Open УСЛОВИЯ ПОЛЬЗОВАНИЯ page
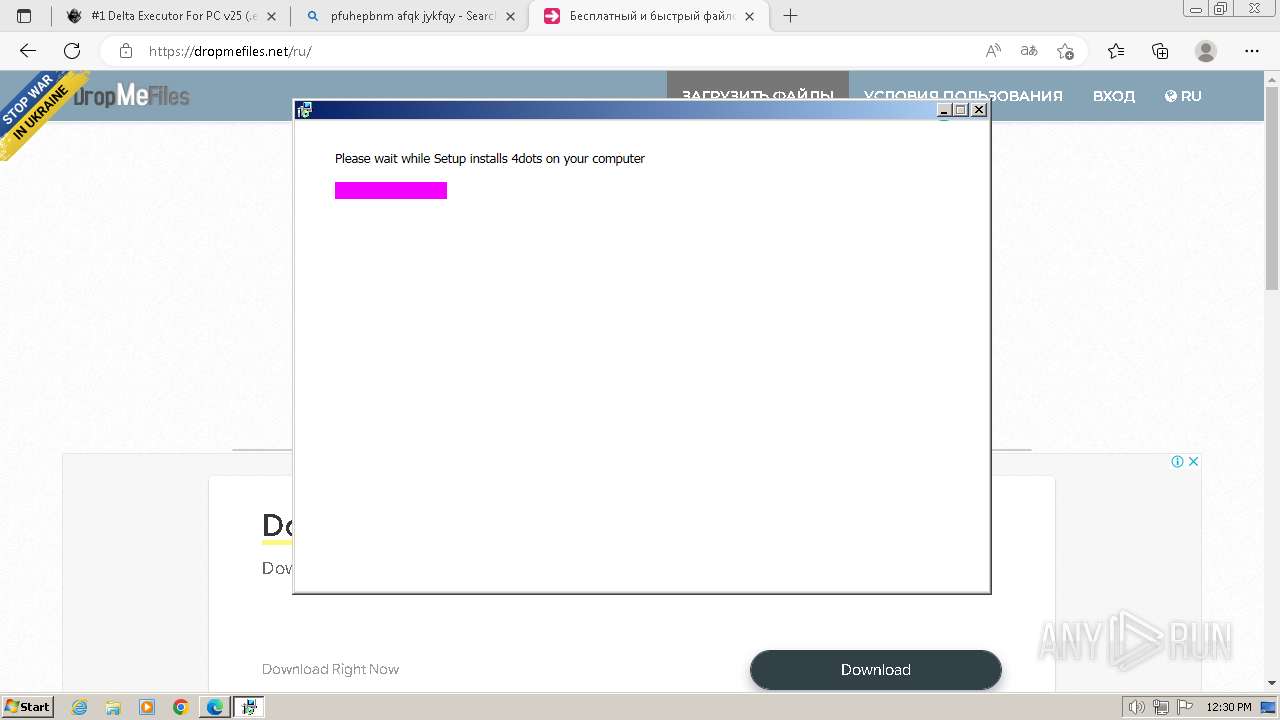The height and width of the screenshot is (720, 1280). (963, 96)
